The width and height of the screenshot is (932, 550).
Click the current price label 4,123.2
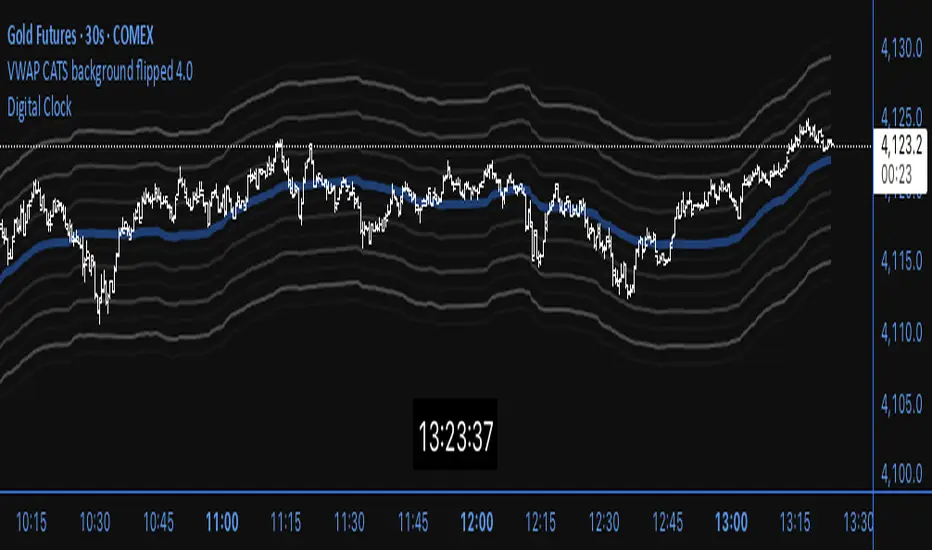click(x=902, y=144)
